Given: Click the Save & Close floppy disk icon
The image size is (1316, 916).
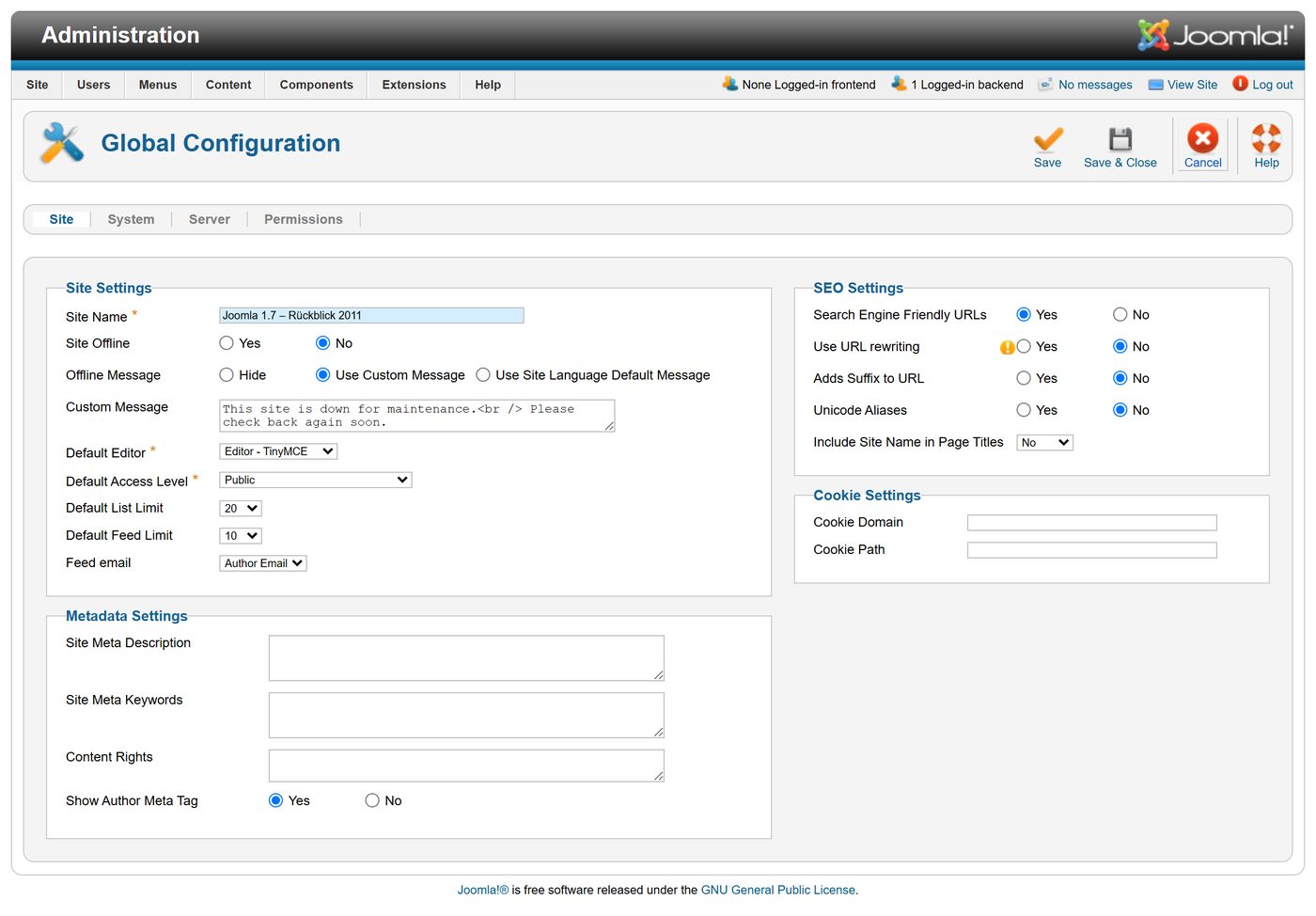Looking at the screenshot, I should click(x=1120, y=139).
